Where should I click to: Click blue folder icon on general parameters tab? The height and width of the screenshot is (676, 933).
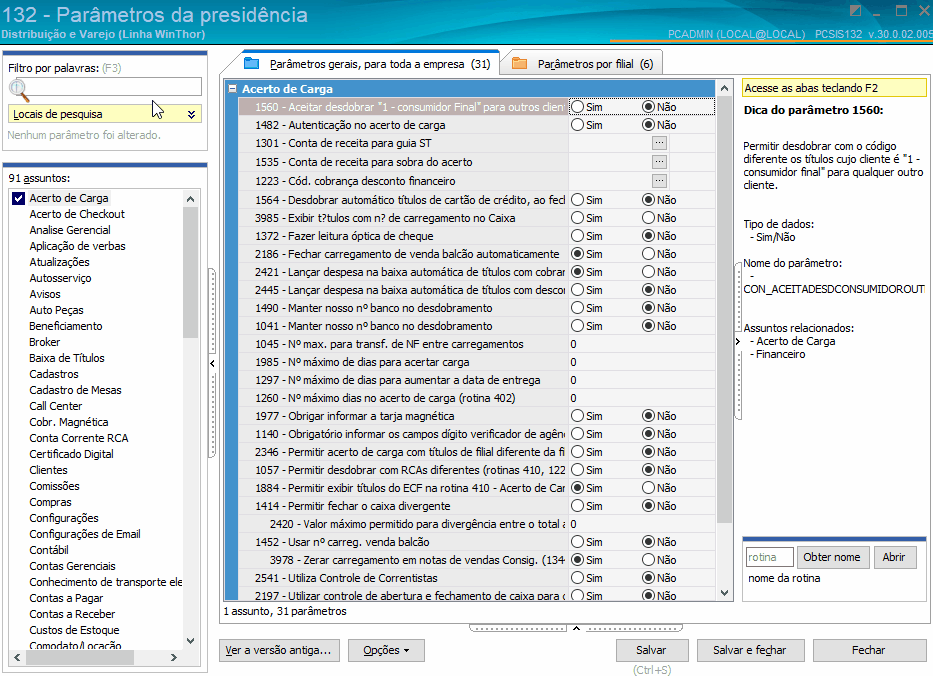pos(252,63)
